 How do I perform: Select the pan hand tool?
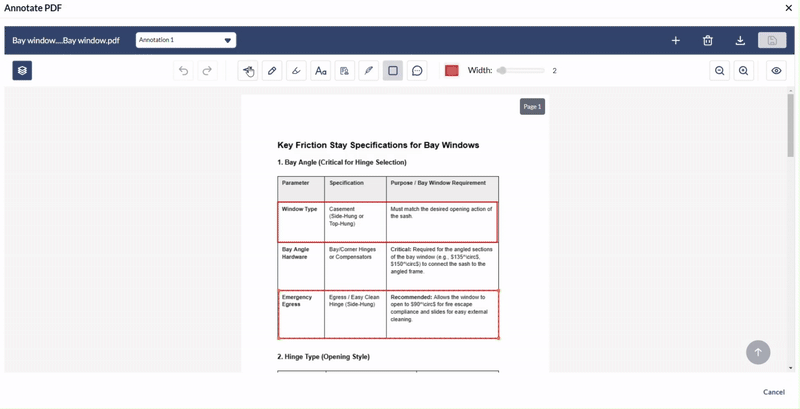[x=248, y=71]
